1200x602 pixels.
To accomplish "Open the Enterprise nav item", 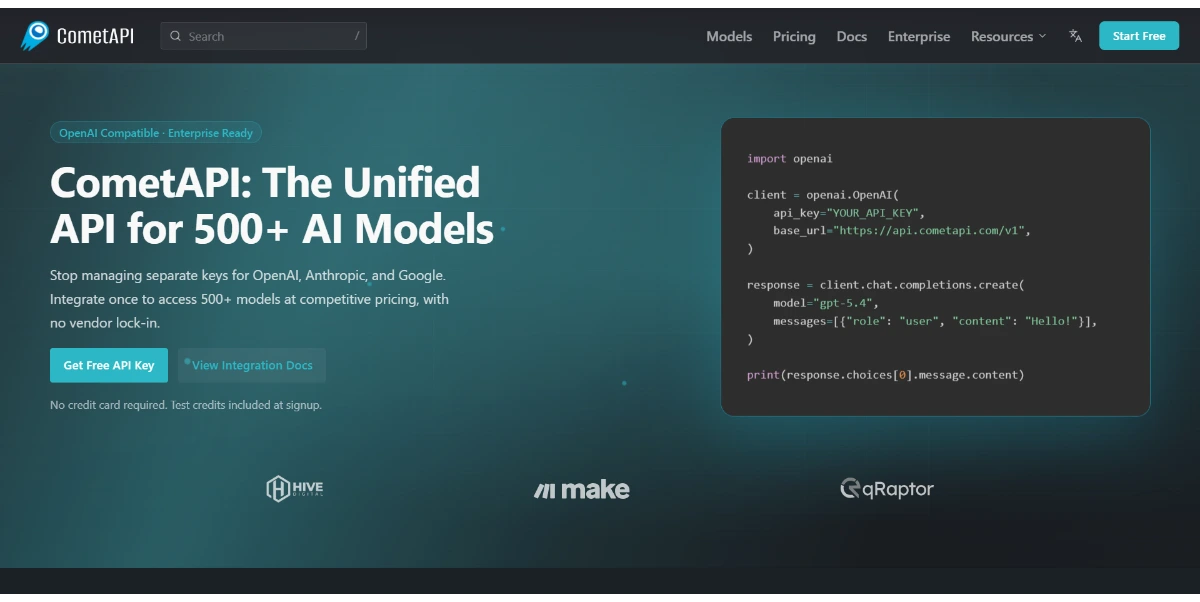I will point(919,36).
